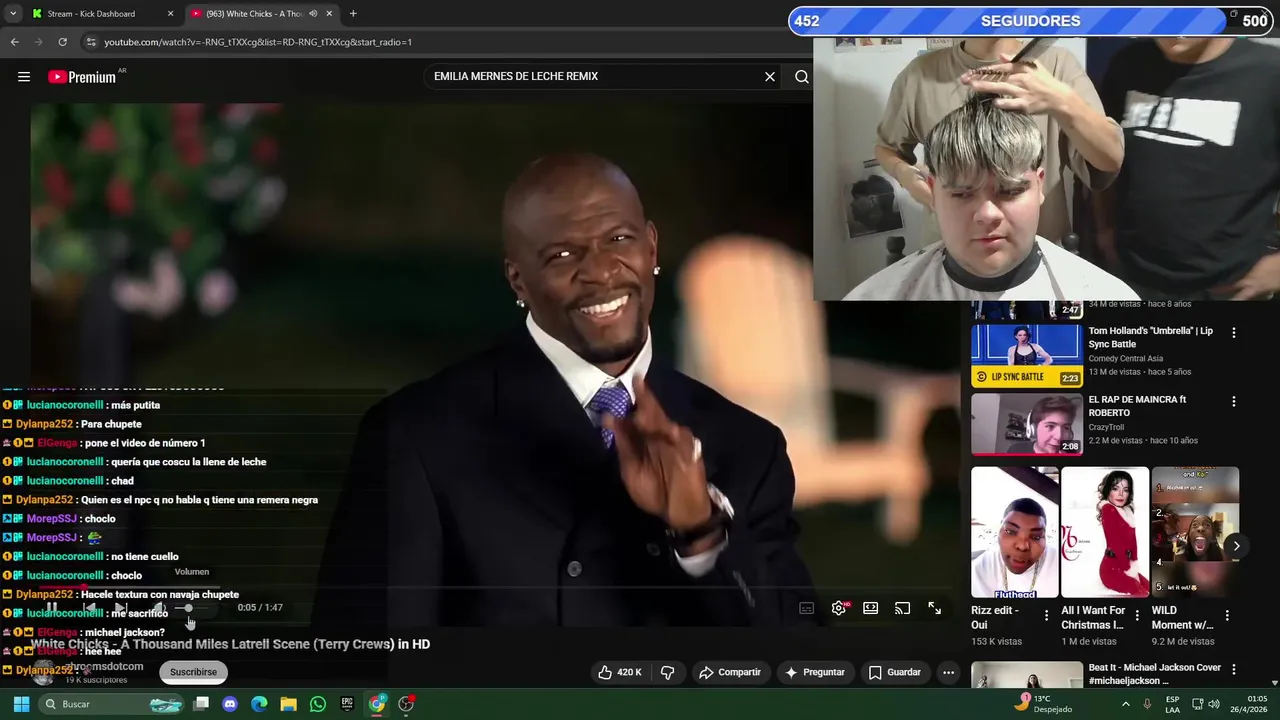Open the WILD Moment short

(x=1195, y=532)
